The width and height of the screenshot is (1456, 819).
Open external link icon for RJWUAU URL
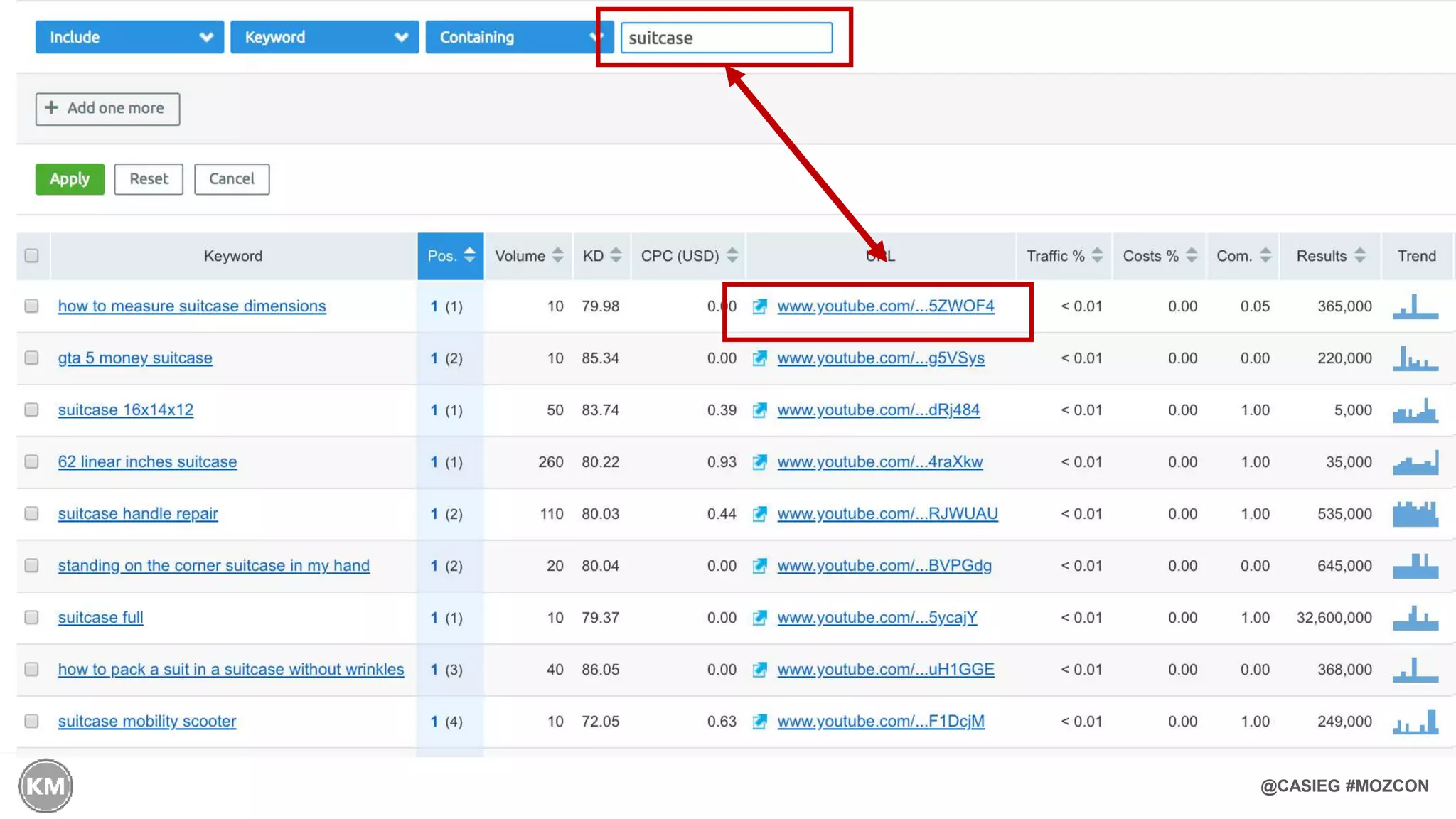(x=759, y=514)
